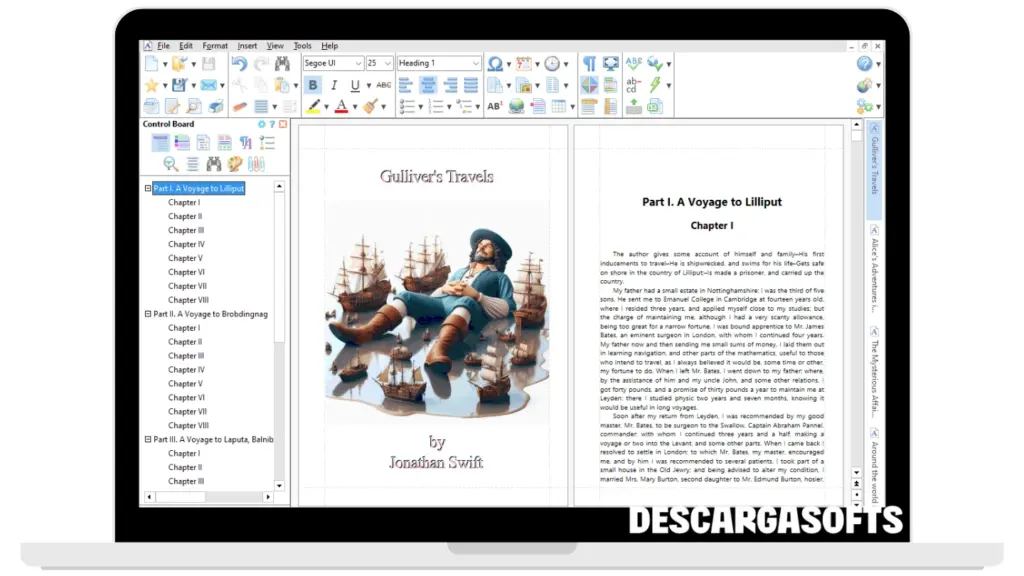
Task: Go to Chapter IV under Part I
Action: point(186,244)
